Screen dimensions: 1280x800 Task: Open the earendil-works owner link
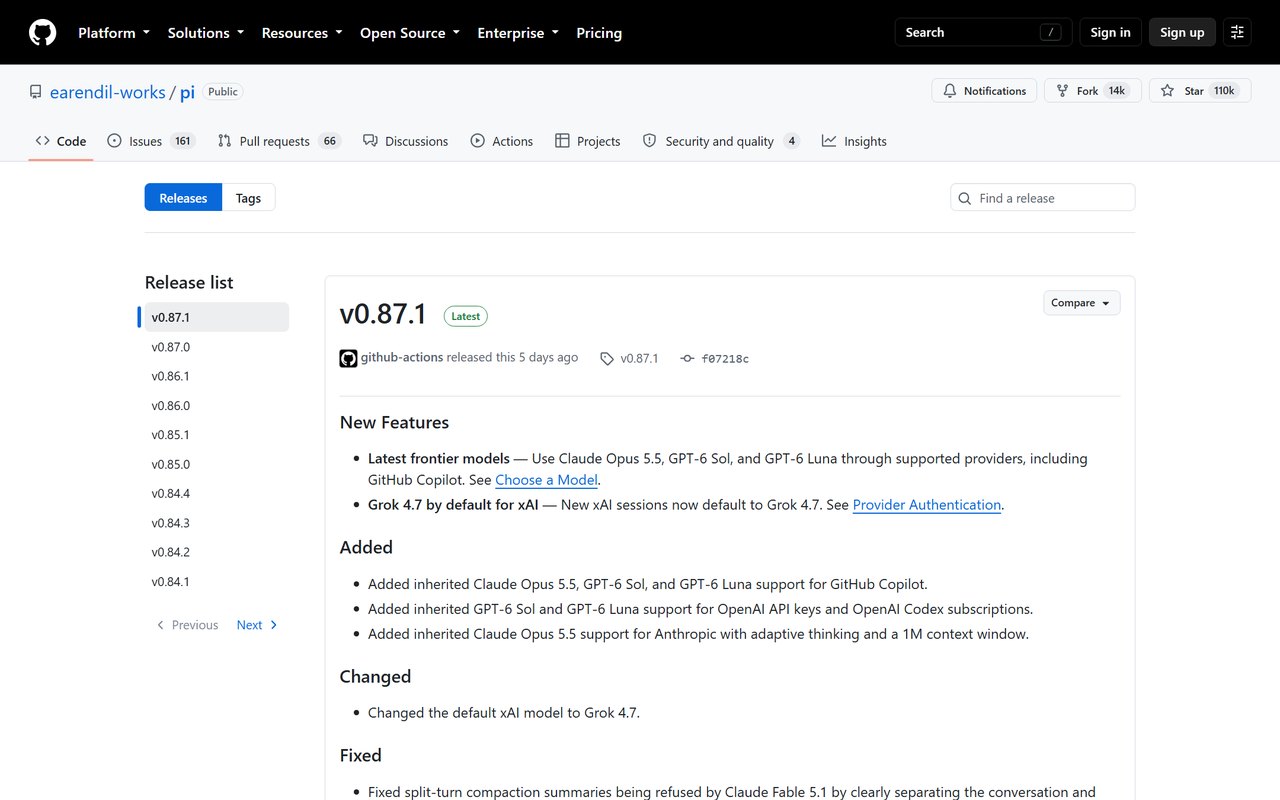[108, 92]
